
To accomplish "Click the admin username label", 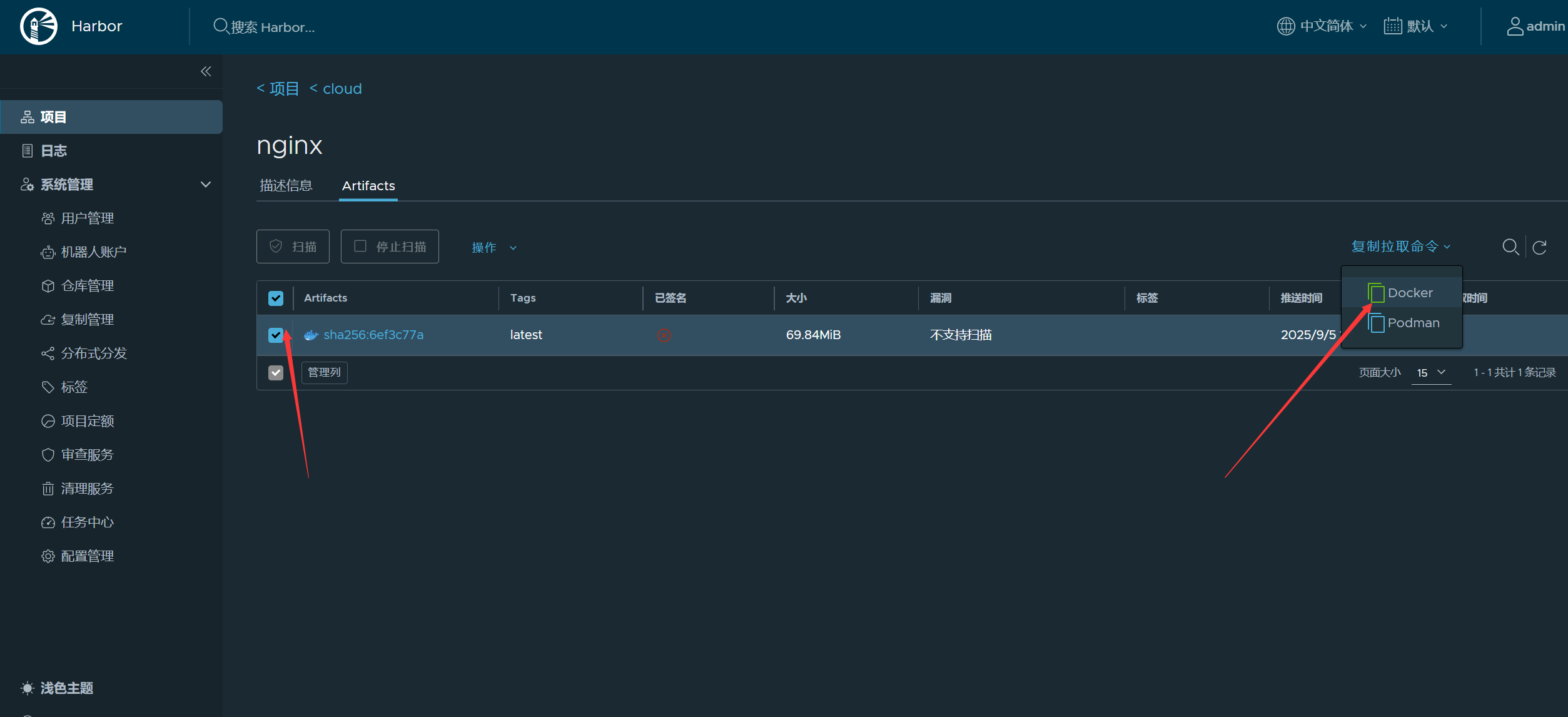I will click(x=1545, y=26).
